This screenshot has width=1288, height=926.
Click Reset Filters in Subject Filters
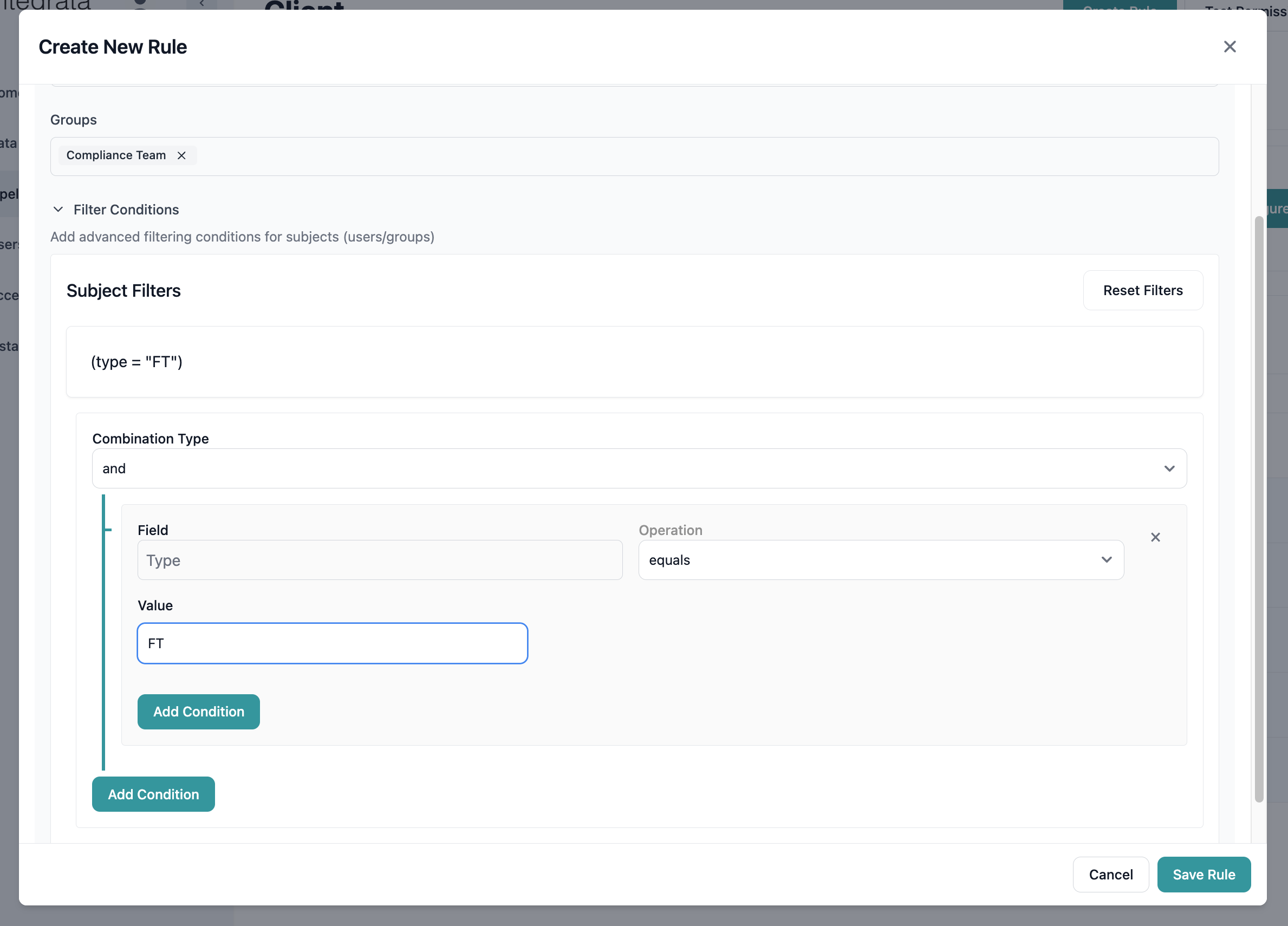pyautogui.click(x=1143, y=290)
